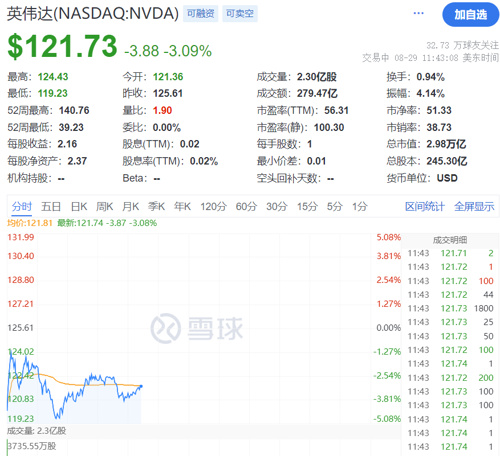Viewport: 500px width, 456px height.
Task: Click the 可卖空 tag
Action: point(240,14)
